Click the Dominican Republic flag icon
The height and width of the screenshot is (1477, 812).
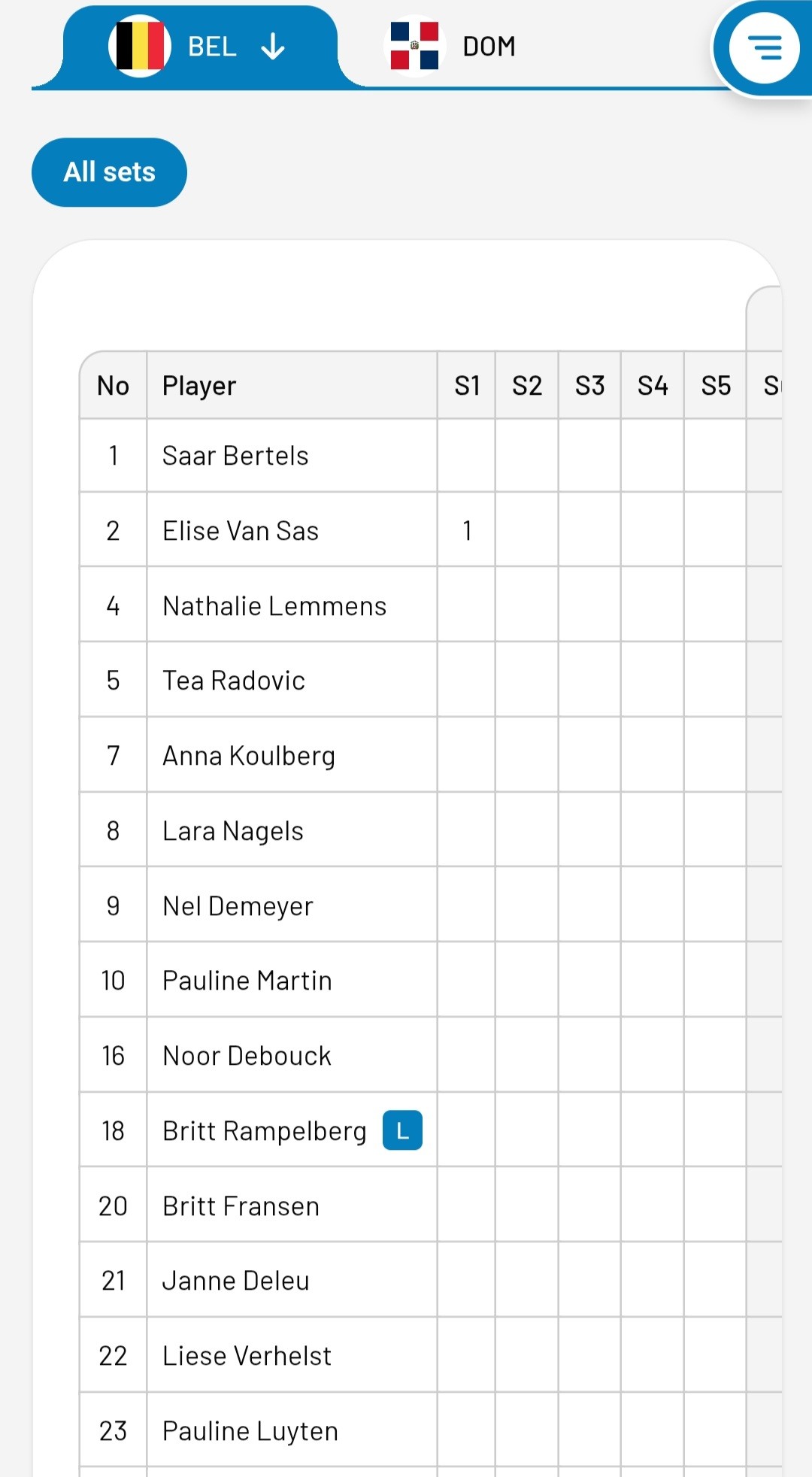click(x=414, y=46)
